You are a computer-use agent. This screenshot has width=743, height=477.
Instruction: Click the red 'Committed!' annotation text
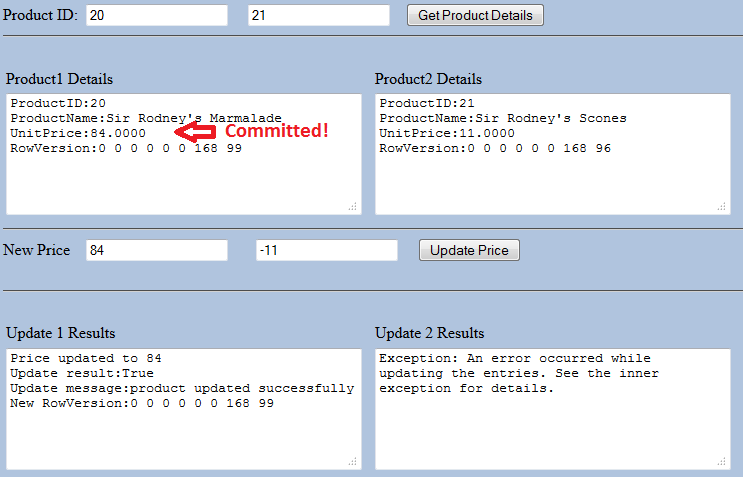[276, 131]
